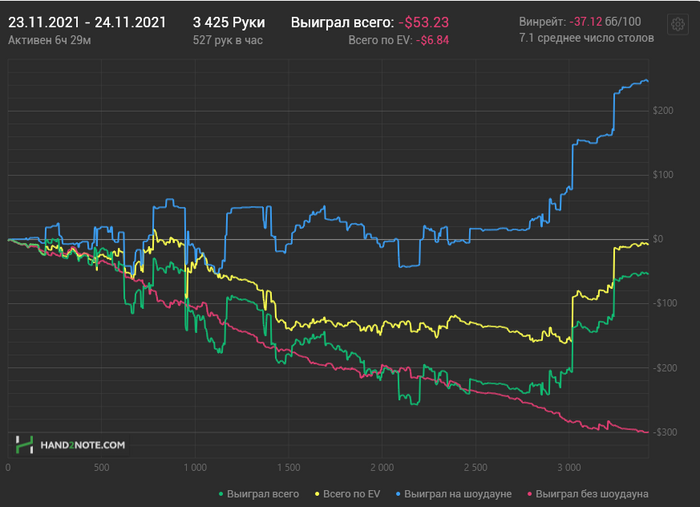Click the yellow dot beside 'Всего по EV'
This screenshot has height=507, width=700.
pyautogui.click(x=317, y=495)
